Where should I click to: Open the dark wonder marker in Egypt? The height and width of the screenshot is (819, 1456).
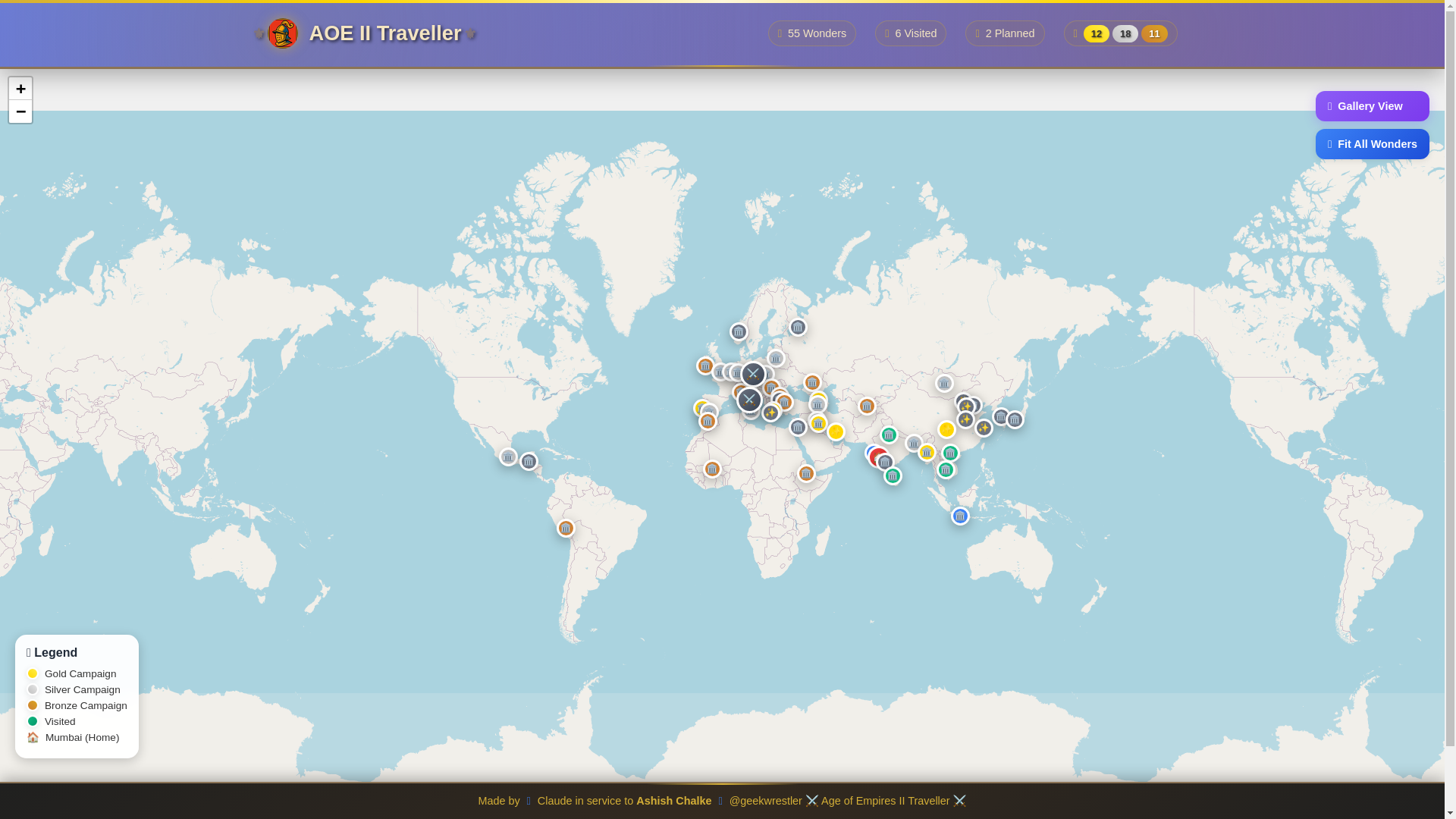(798, 427)
